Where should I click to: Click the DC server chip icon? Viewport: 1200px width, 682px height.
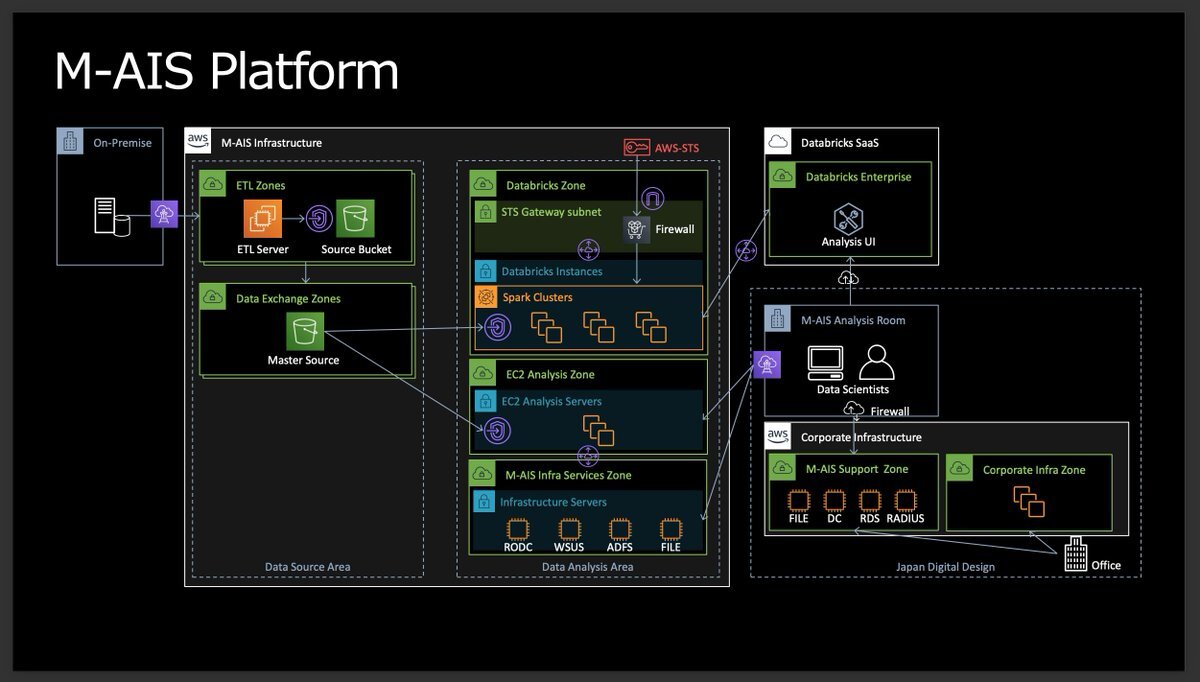coord(834,500)
